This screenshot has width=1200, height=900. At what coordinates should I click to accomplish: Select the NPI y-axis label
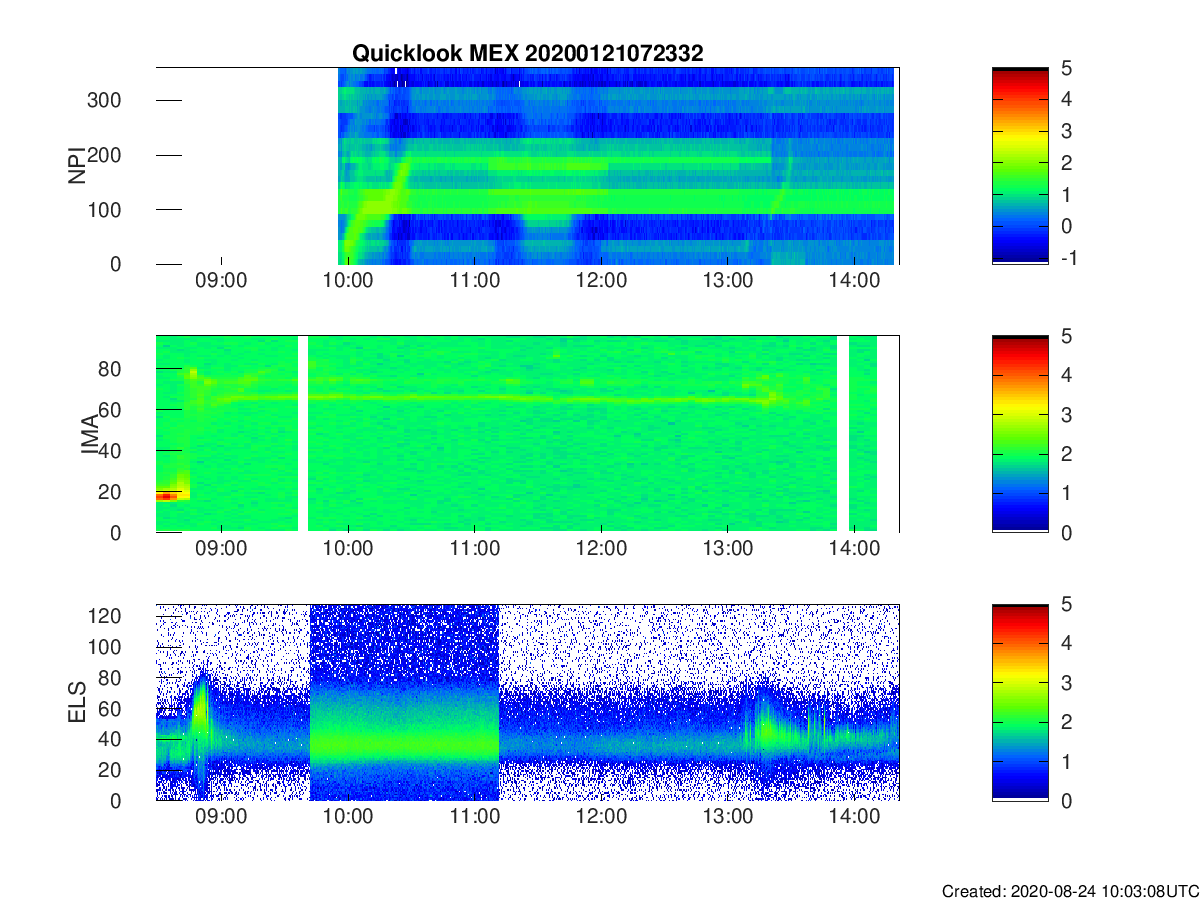pyautogui.click(x=76, y=166)
